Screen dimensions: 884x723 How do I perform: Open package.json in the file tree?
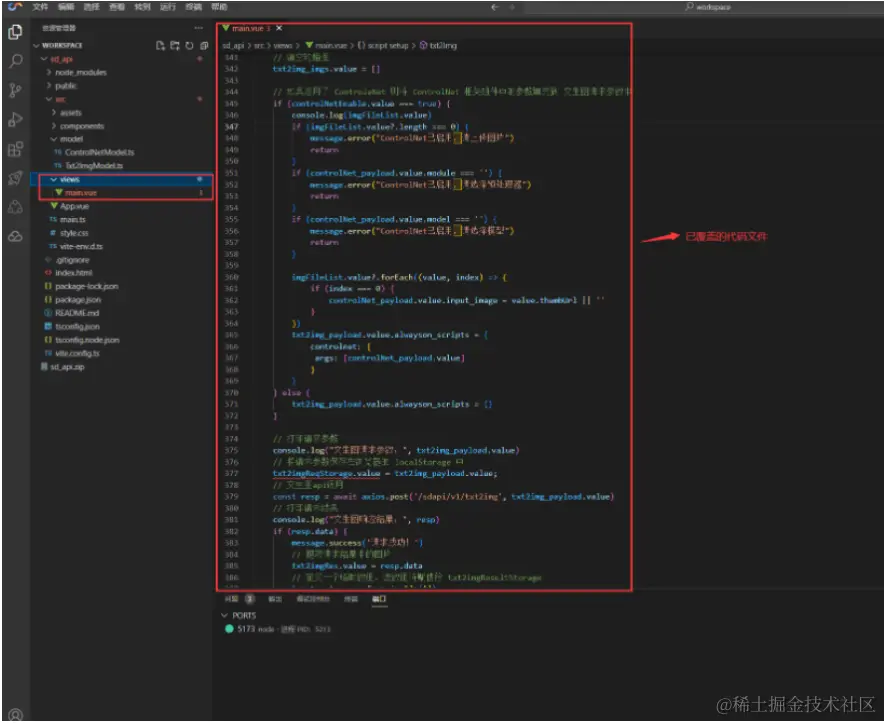78,300
